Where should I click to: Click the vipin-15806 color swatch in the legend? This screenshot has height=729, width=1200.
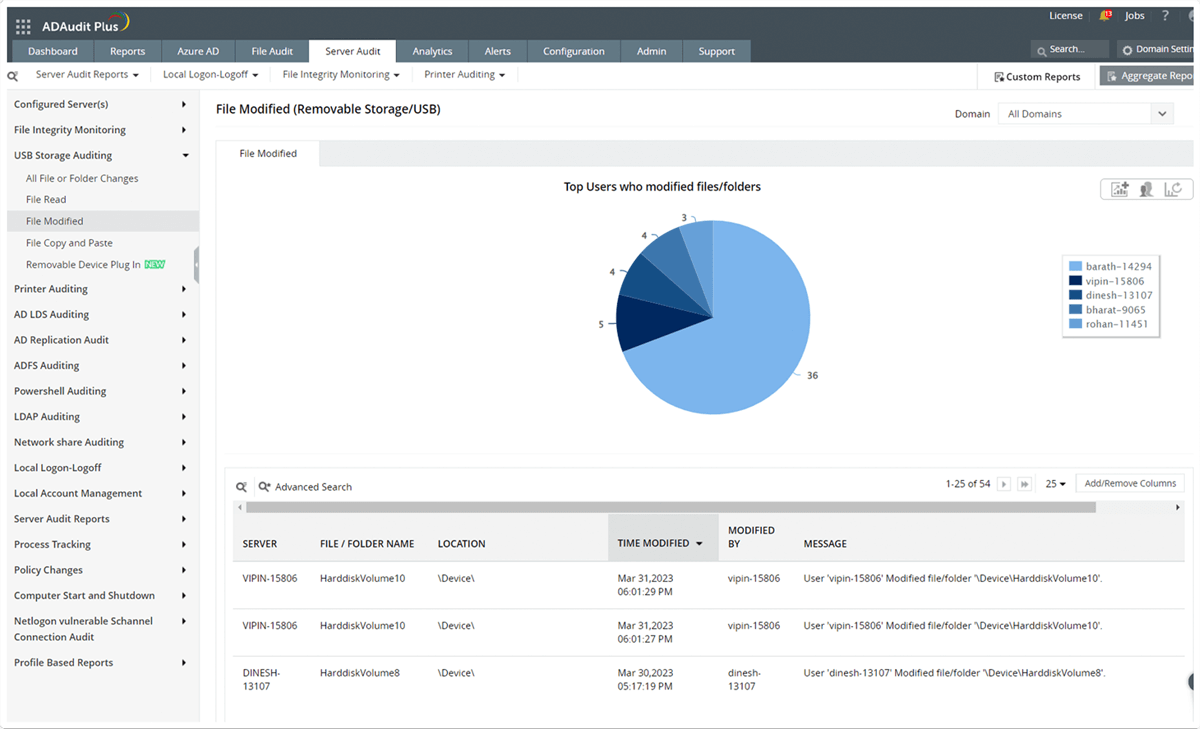coord(1073,281)
